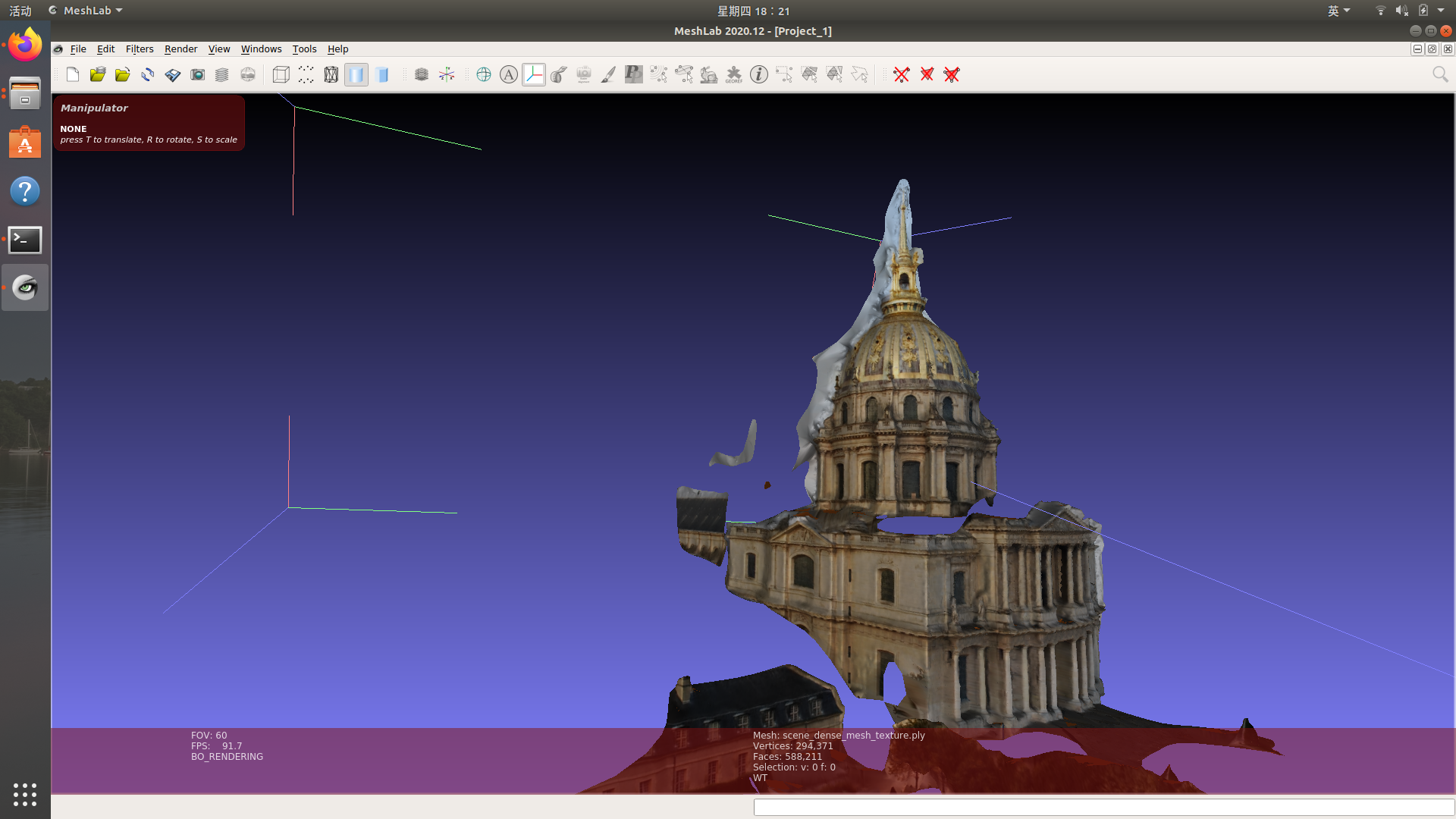Viewport: 1456px width, 819px height.
Task: Toggle Wireframe rendering mode
Action: [331, 74]
